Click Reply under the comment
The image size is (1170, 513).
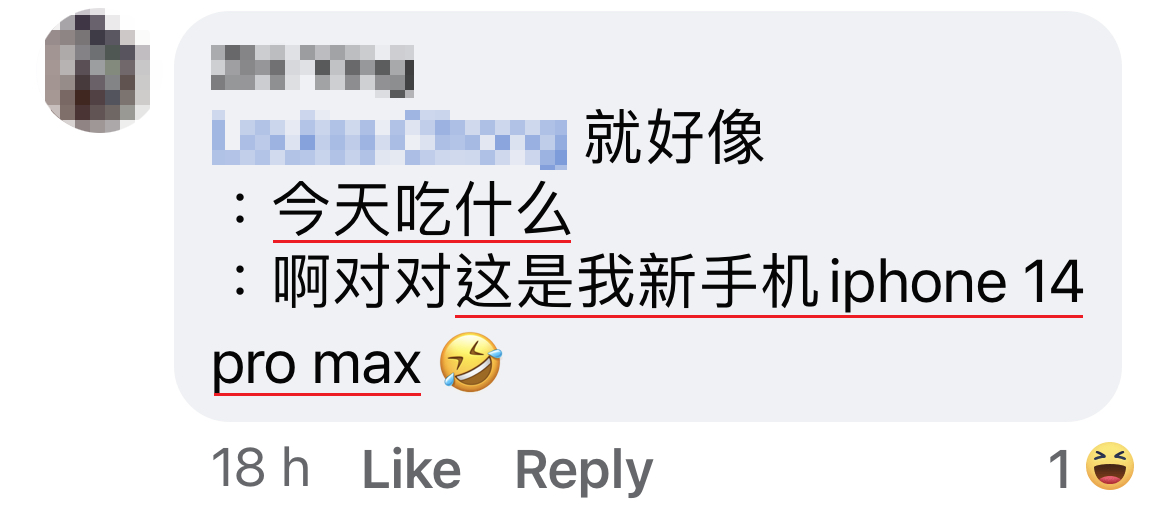(x=584, y=471)
